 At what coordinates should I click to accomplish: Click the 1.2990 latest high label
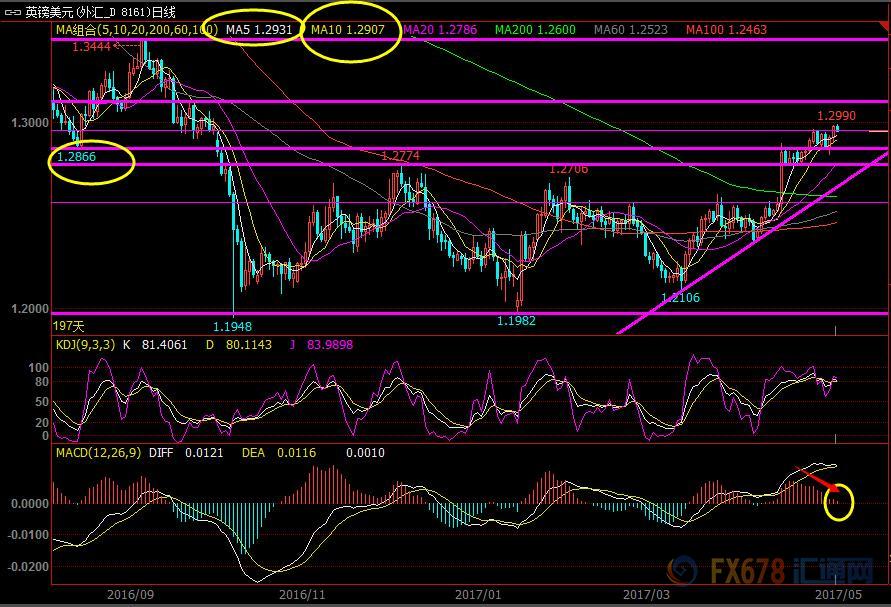pyautogui.click(x=836, y=115)
